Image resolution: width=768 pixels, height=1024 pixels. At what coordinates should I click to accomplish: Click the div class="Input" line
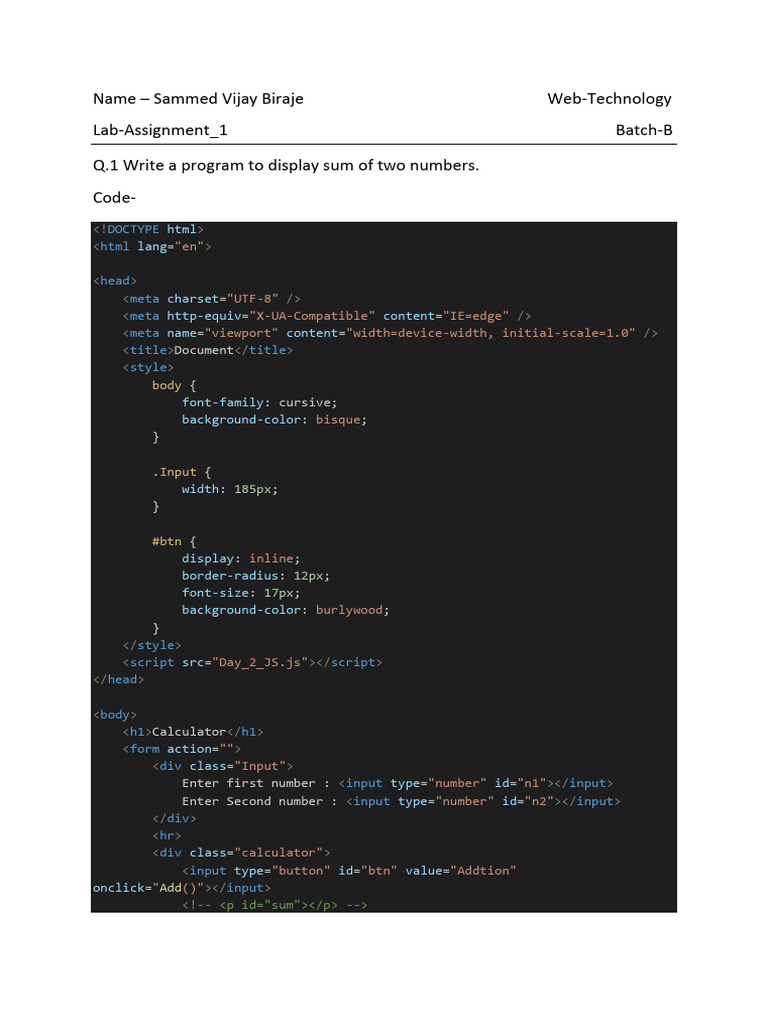pos(223,765)
